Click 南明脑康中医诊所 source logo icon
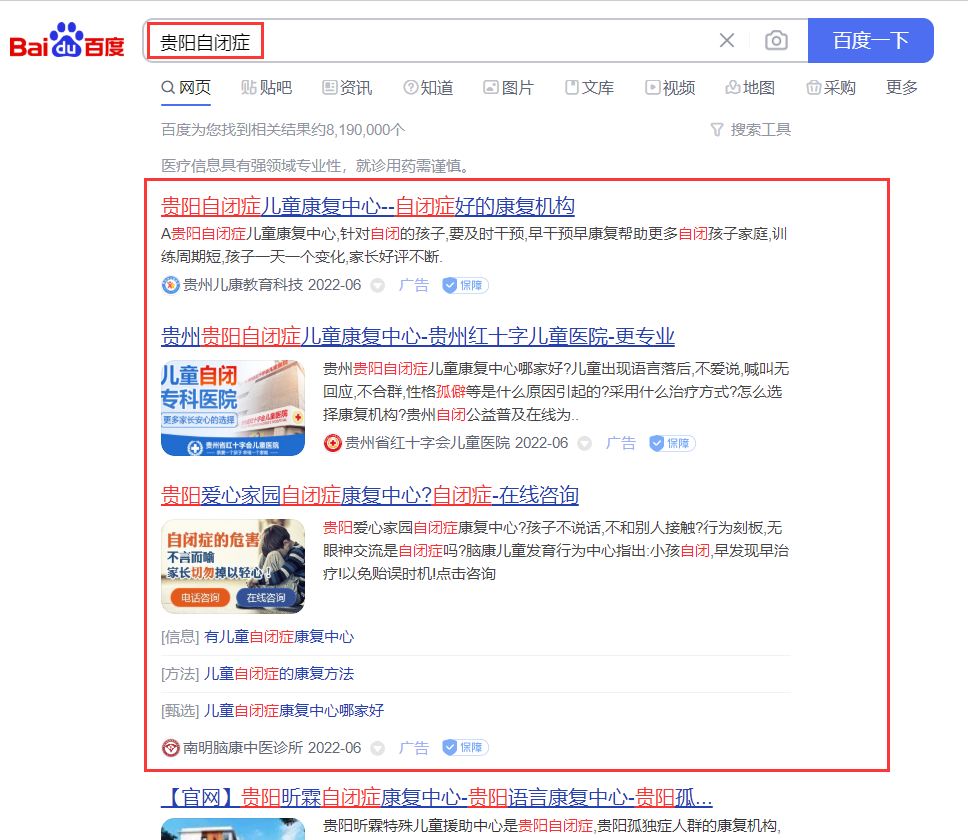 click(171, 747)
